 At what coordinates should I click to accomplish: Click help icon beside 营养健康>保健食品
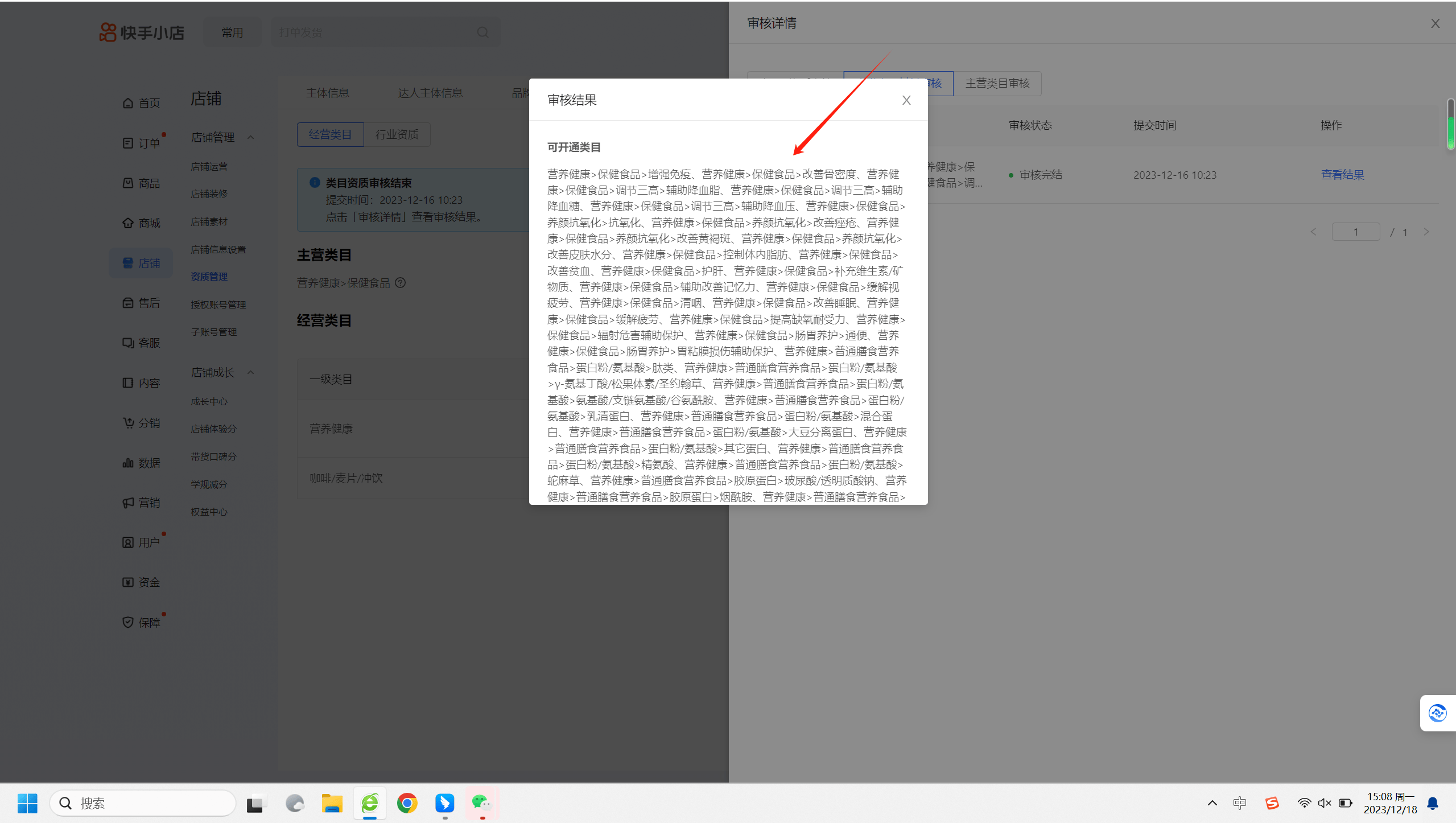(x=401, y=283)
